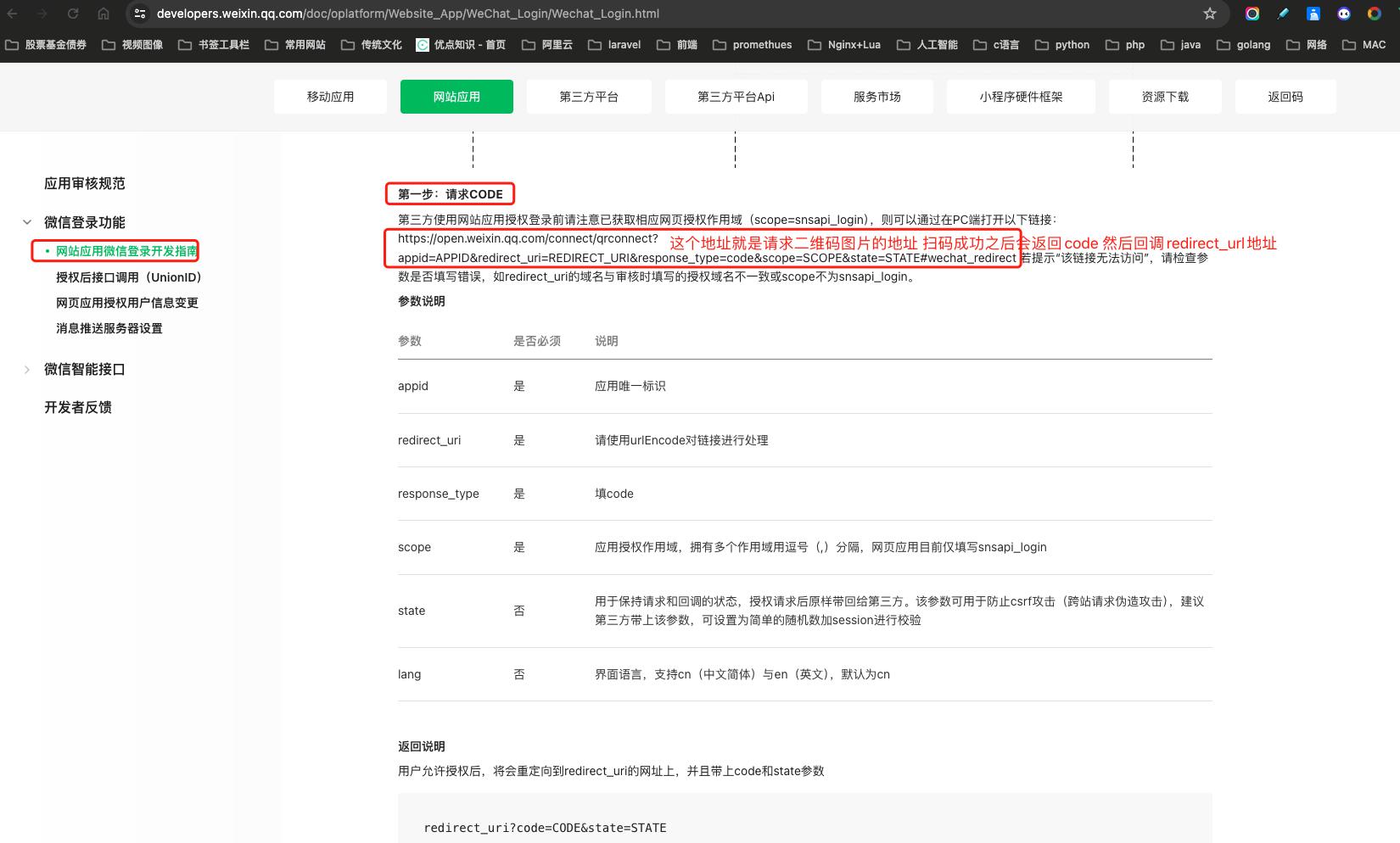1400x843 pixels.
Task: Open 授权后接口调用（UnionID） sidebar link
Action: 129,277
